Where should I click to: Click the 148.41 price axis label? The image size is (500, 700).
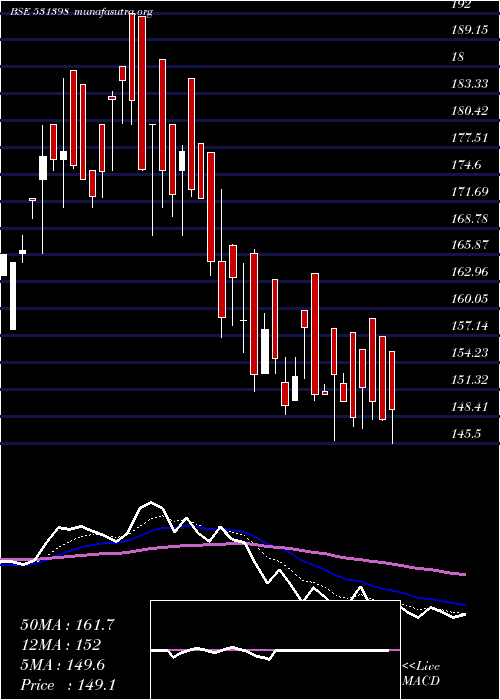pos(470,407)
